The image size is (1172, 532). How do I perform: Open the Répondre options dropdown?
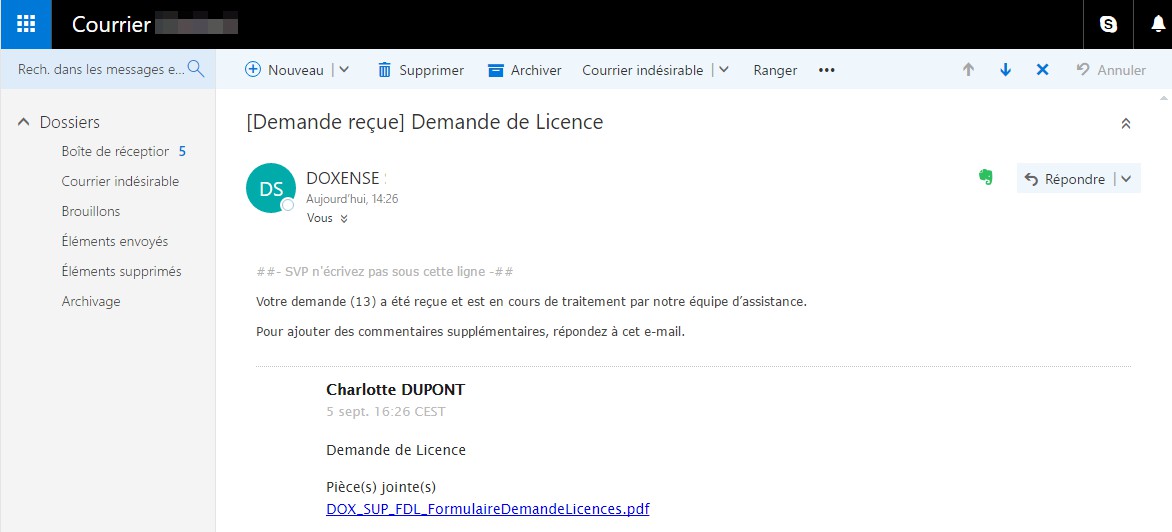(x=1127, y=179)
